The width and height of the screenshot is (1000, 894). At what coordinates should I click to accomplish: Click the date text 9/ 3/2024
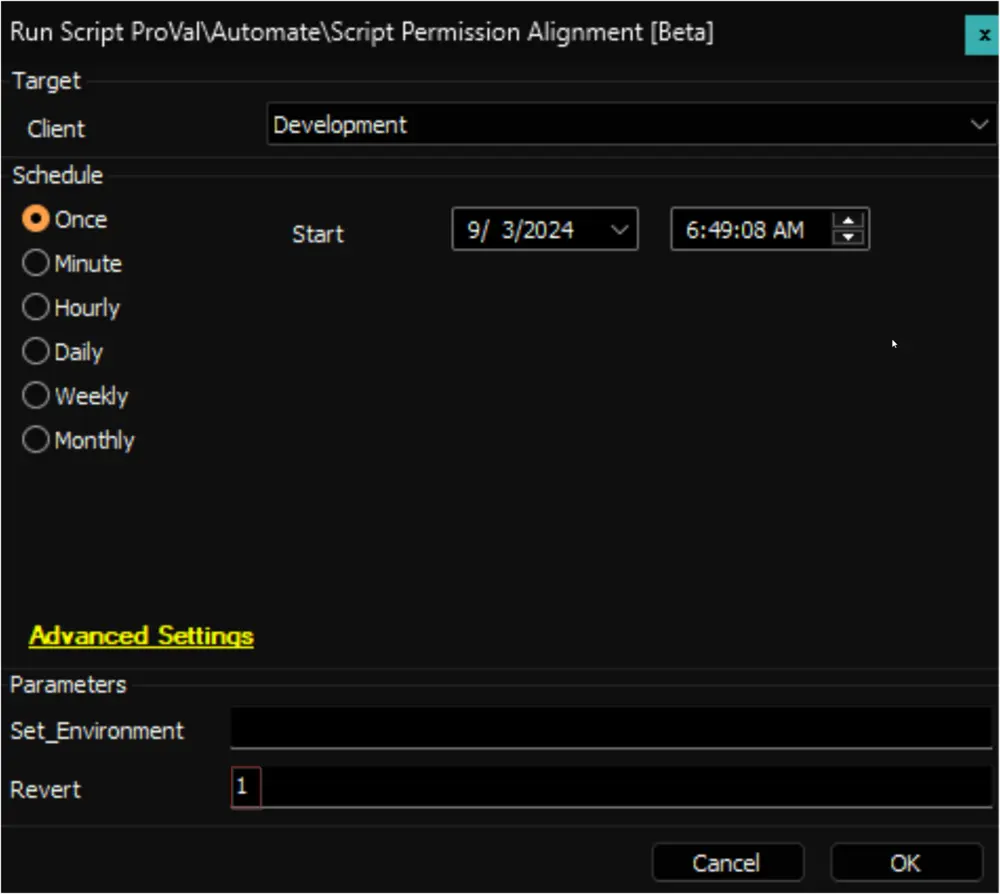pyautogui.click(x=520, y=230)
